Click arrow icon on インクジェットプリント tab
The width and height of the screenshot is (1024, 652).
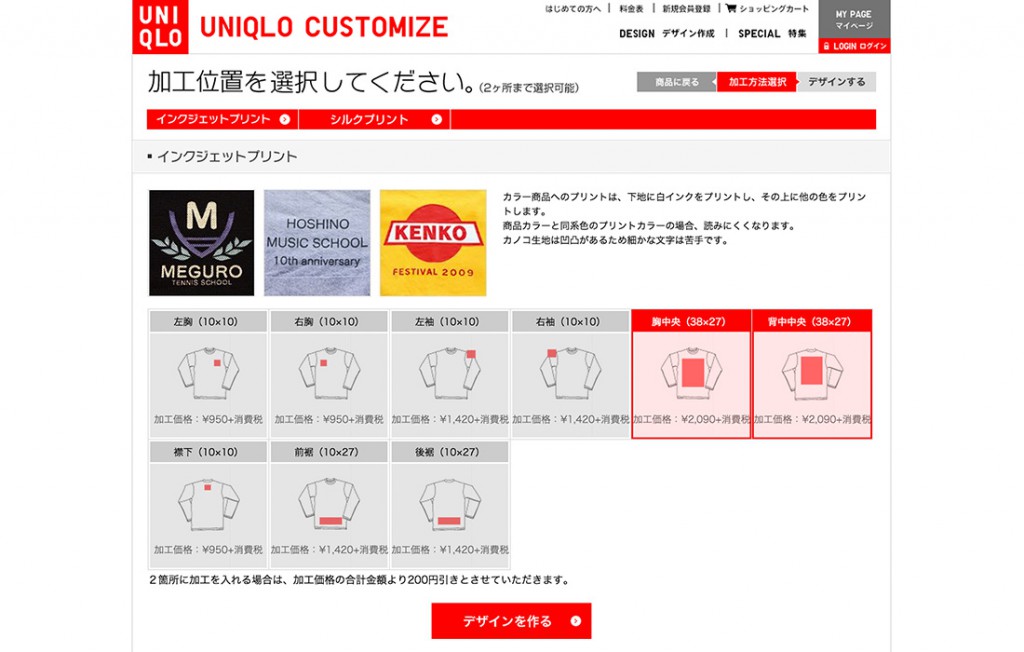click(x=285, y=119)
